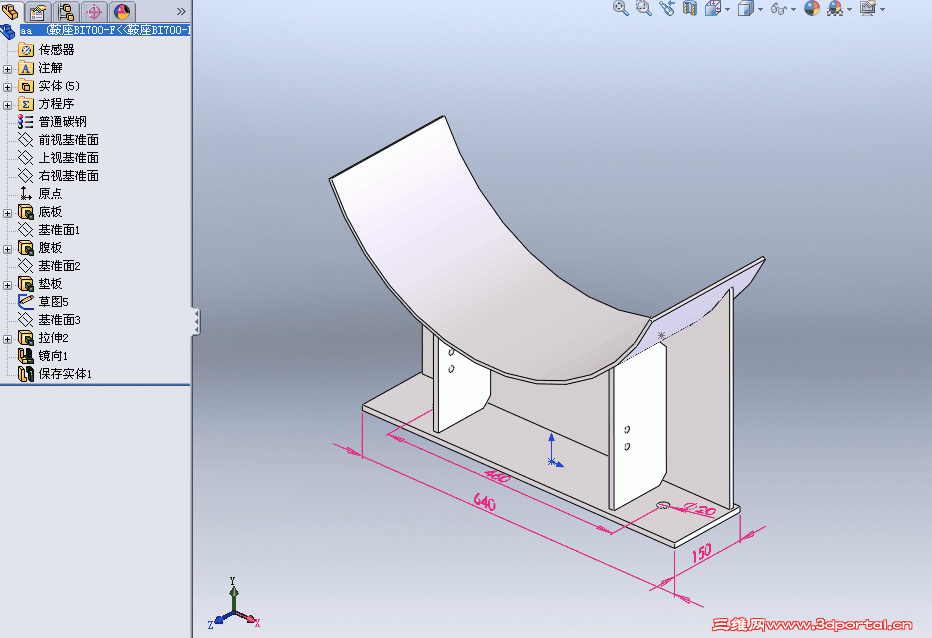Click the 640 dimension in the viewport
This screenshot has height=638, width=932.
click(484, 502)
